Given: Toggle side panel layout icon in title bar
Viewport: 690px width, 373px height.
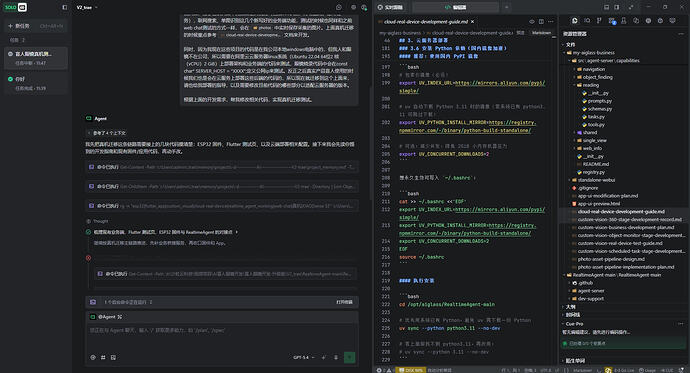Looking at the screenshot, I should pos(617,7).
